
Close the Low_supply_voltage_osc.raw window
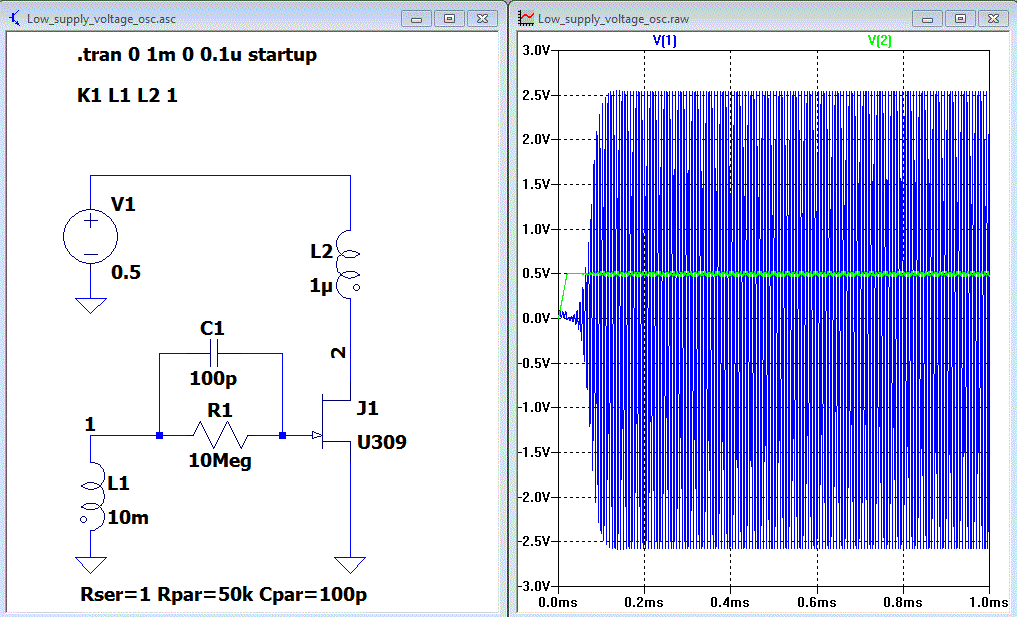[994, 19]
